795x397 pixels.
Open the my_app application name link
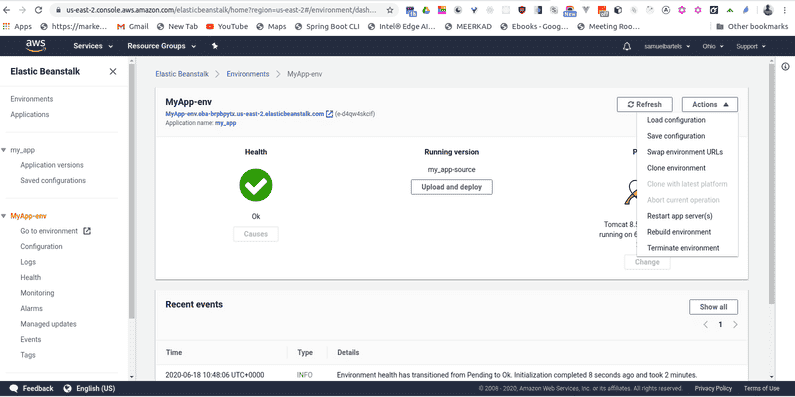click(225, 123)
